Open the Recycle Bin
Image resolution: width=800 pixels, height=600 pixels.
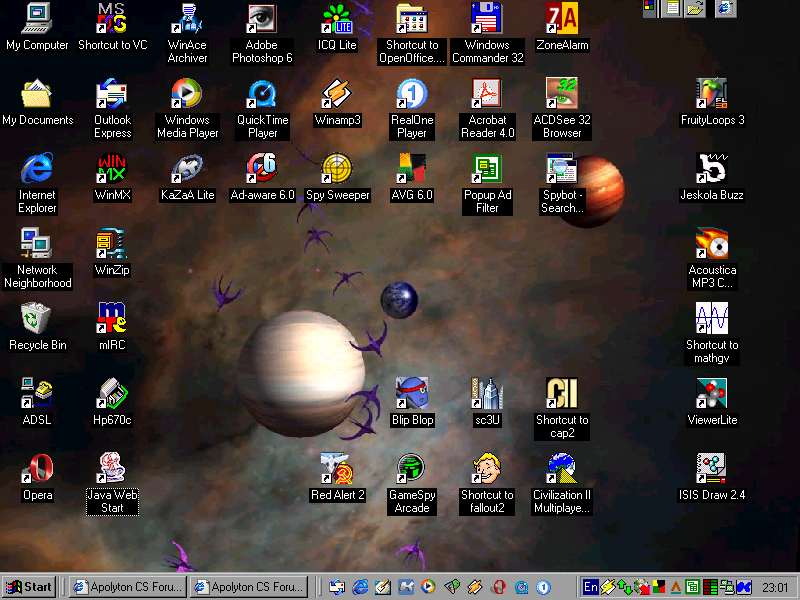[x=37, y=319]
